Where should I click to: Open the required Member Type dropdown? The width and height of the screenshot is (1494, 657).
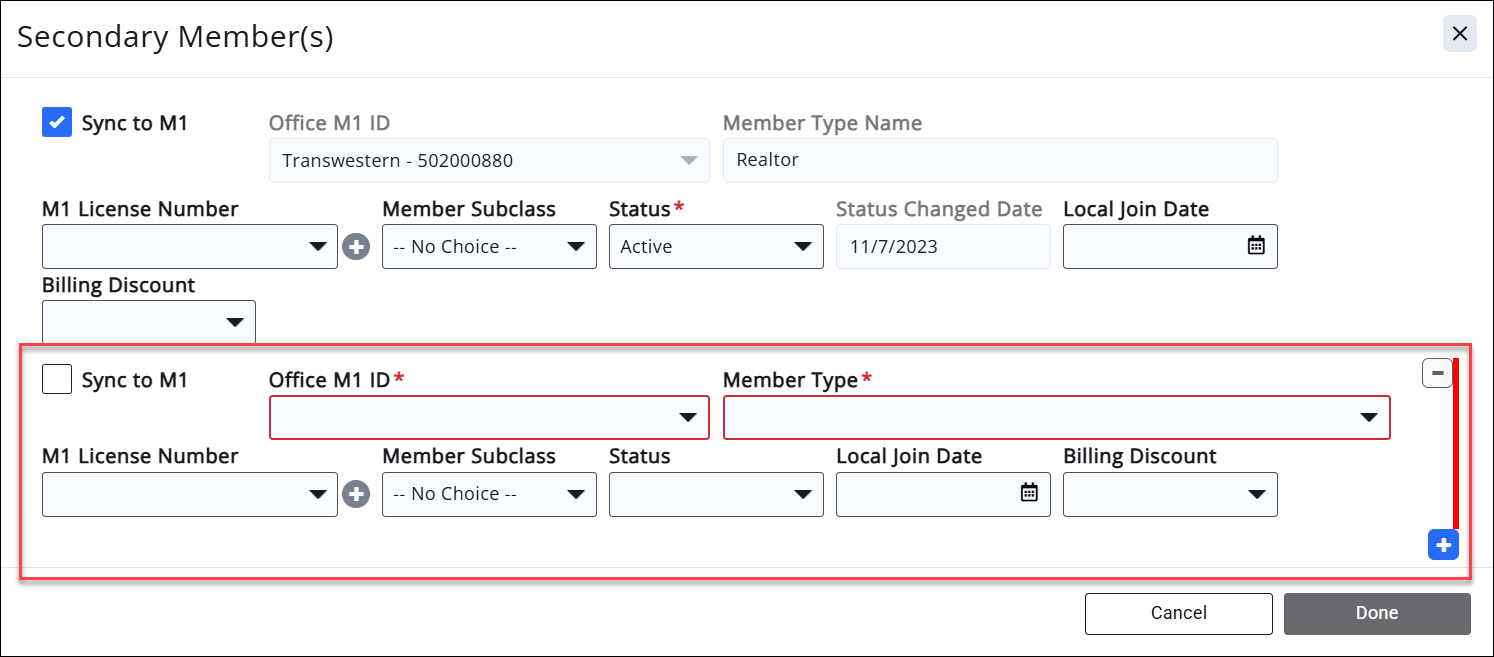1056,418
